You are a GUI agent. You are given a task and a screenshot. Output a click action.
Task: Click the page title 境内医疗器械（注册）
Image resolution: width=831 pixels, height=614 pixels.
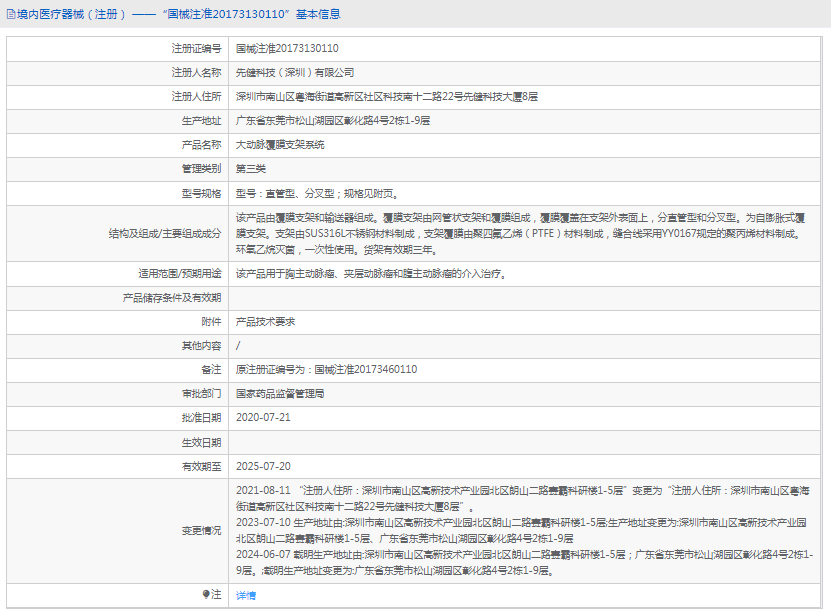click(72, 14)
